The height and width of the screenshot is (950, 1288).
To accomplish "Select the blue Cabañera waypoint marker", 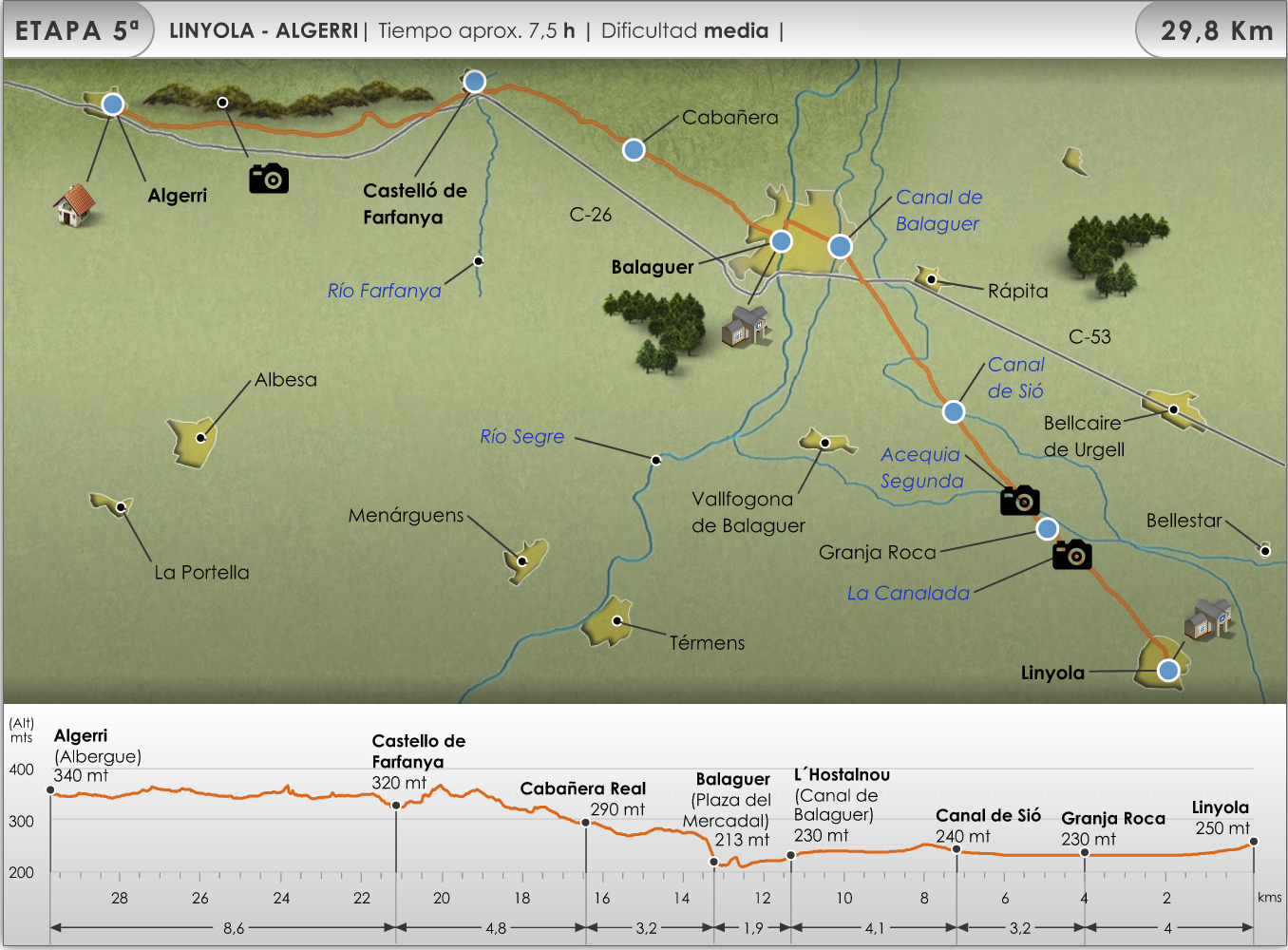I will coord(634,149).
